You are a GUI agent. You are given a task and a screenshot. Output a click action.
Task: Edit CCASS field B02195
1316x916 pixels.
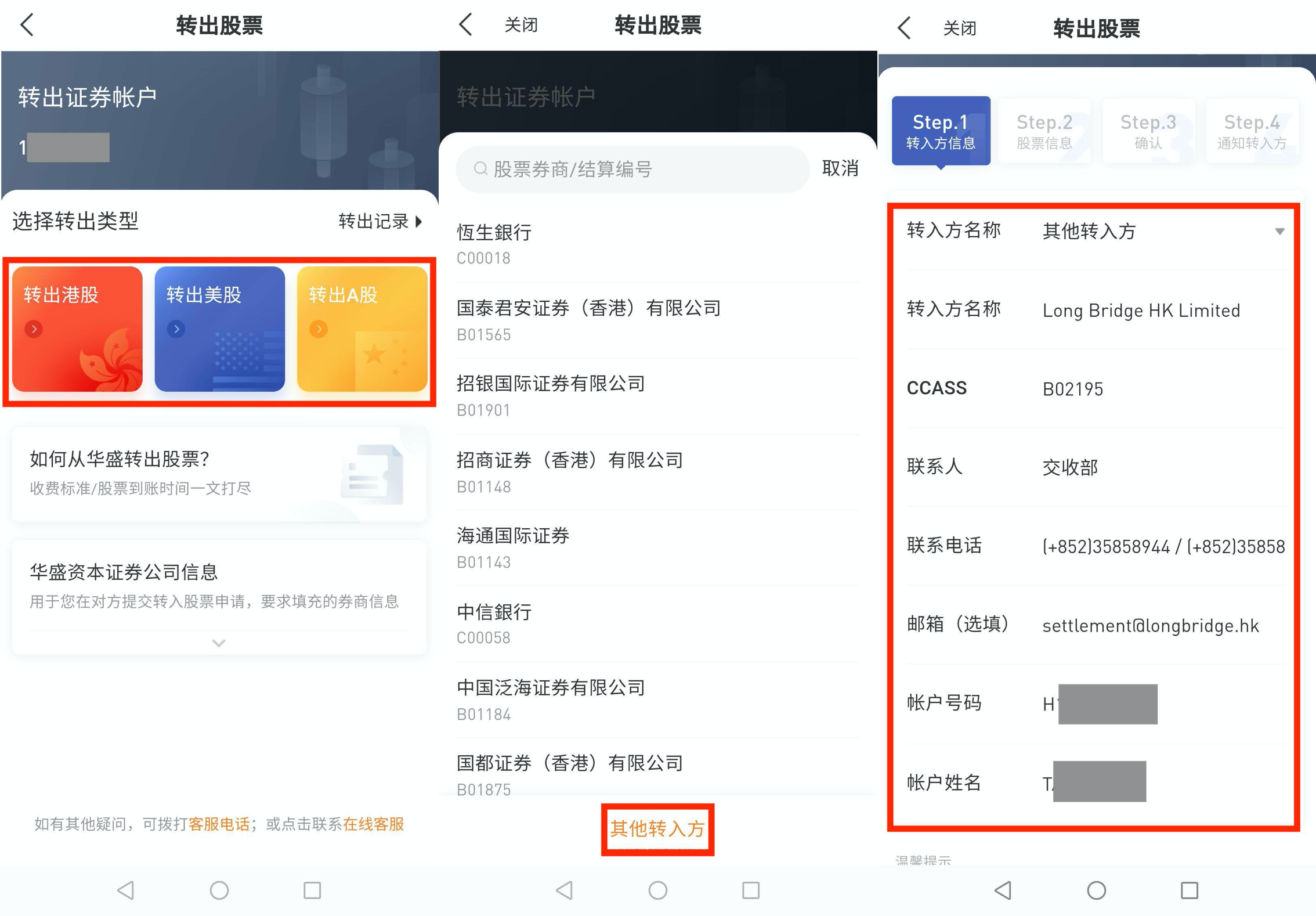pos(1096,388)
